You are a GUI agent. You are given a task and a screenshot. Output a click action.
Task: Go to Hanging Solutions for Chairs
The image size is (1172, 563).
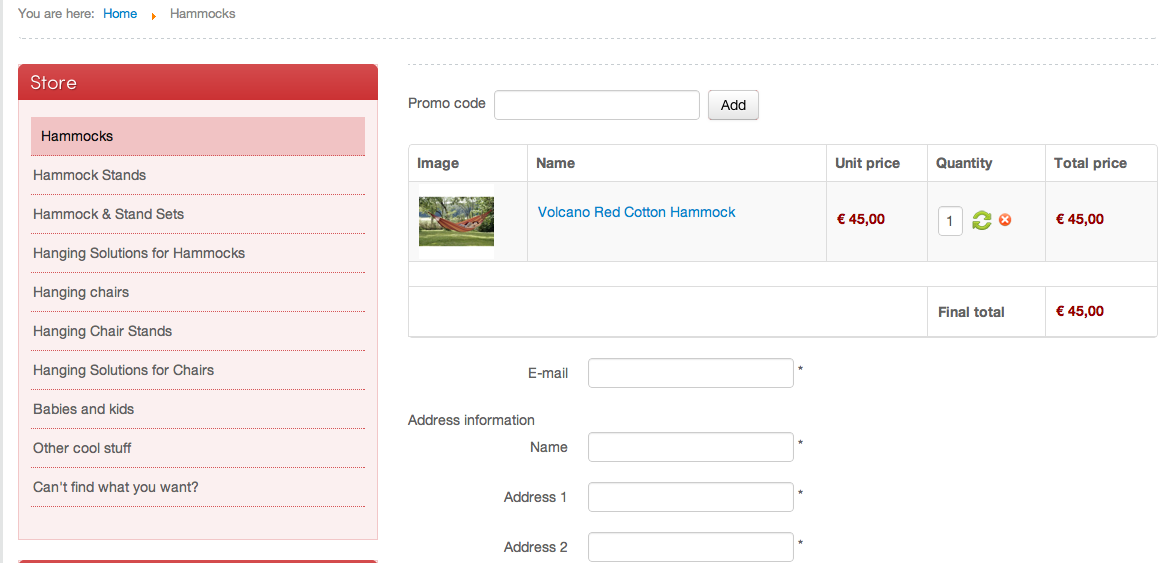tap(198, 370)
